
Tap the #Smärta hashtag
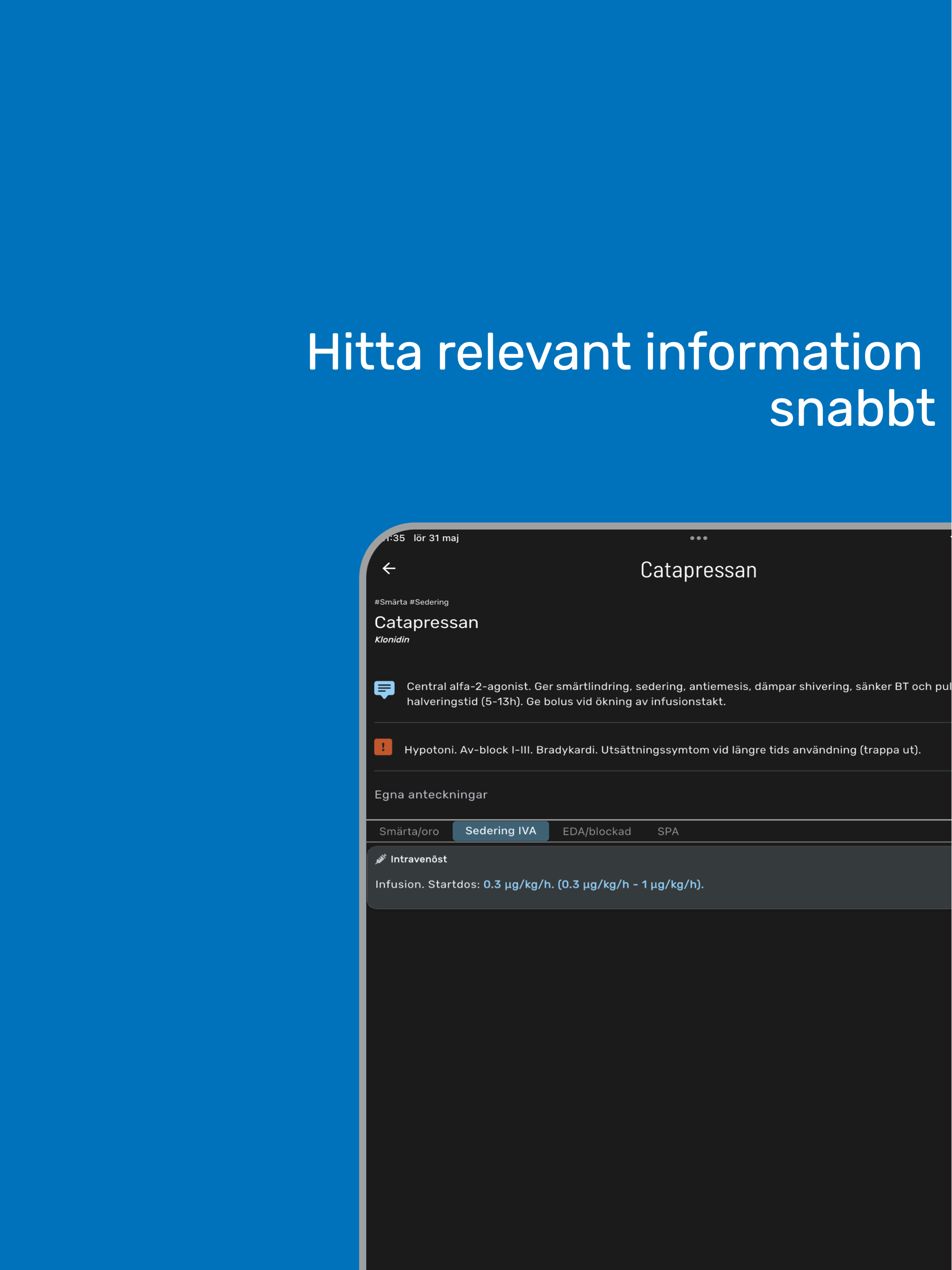coord(390,602)
